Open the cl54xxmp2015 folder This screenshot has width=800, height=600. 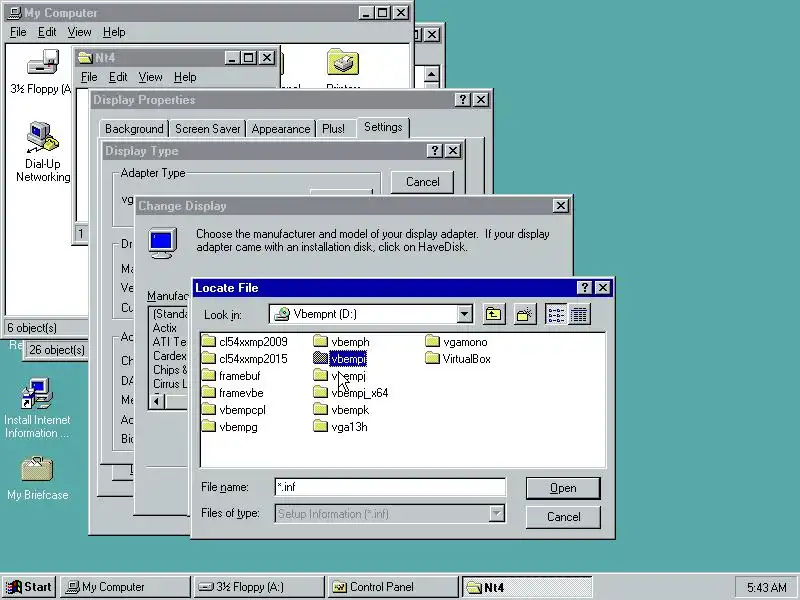pyautogui.click(x=244, y=359)
